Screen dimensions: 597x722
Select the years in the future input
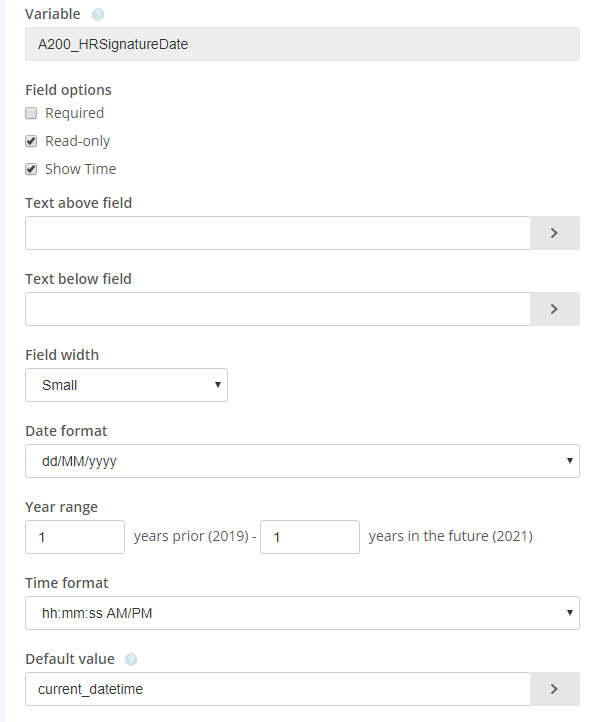(x=310, y=537)
